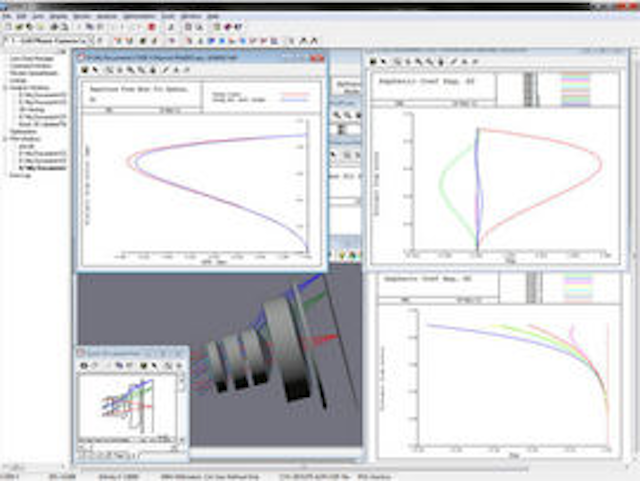640x481 pixels.
Task: Select Lens Data Manager in the navigation tree
Action: point(32,59)
